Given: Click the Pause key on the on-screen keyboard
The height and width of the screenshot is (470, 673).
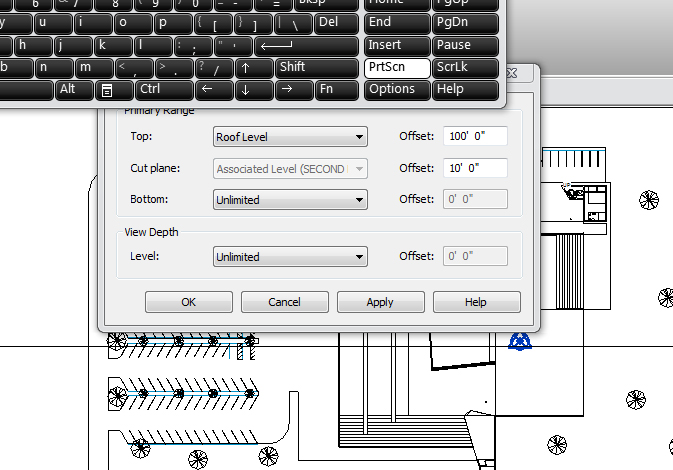Looking at the screenshot, I should pyautogui.click(x=465, y=45).
